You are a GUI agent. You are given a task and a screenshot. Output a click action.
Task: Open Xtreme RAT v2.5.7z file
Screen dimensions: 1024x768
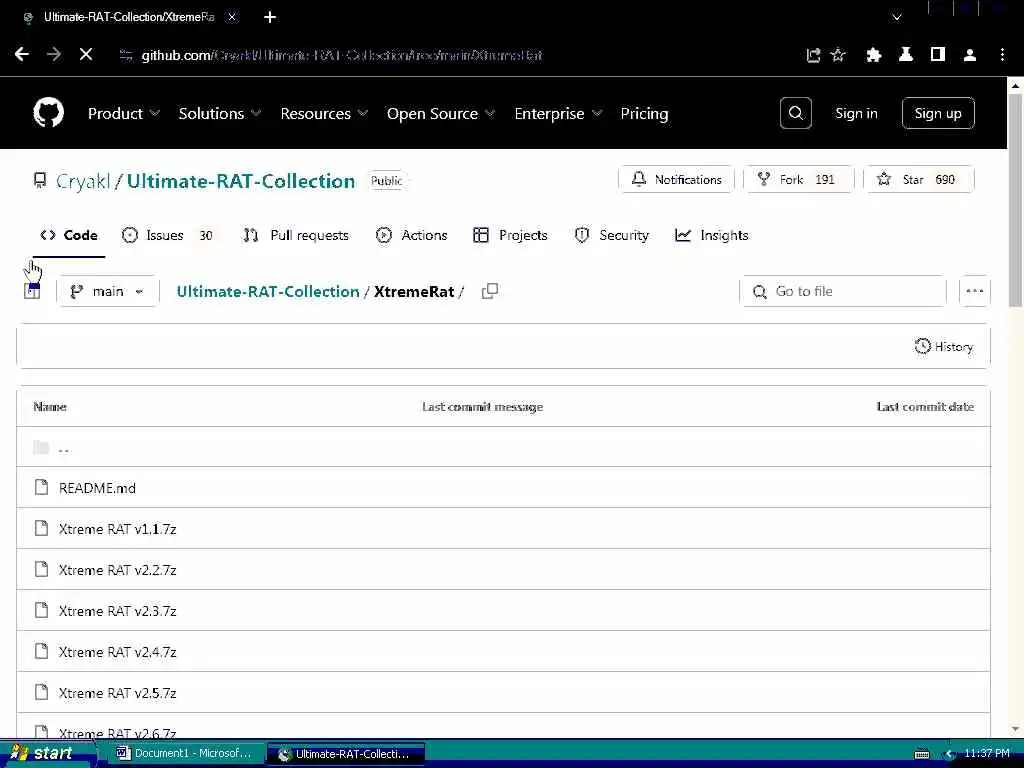click(x=118, y=693)
